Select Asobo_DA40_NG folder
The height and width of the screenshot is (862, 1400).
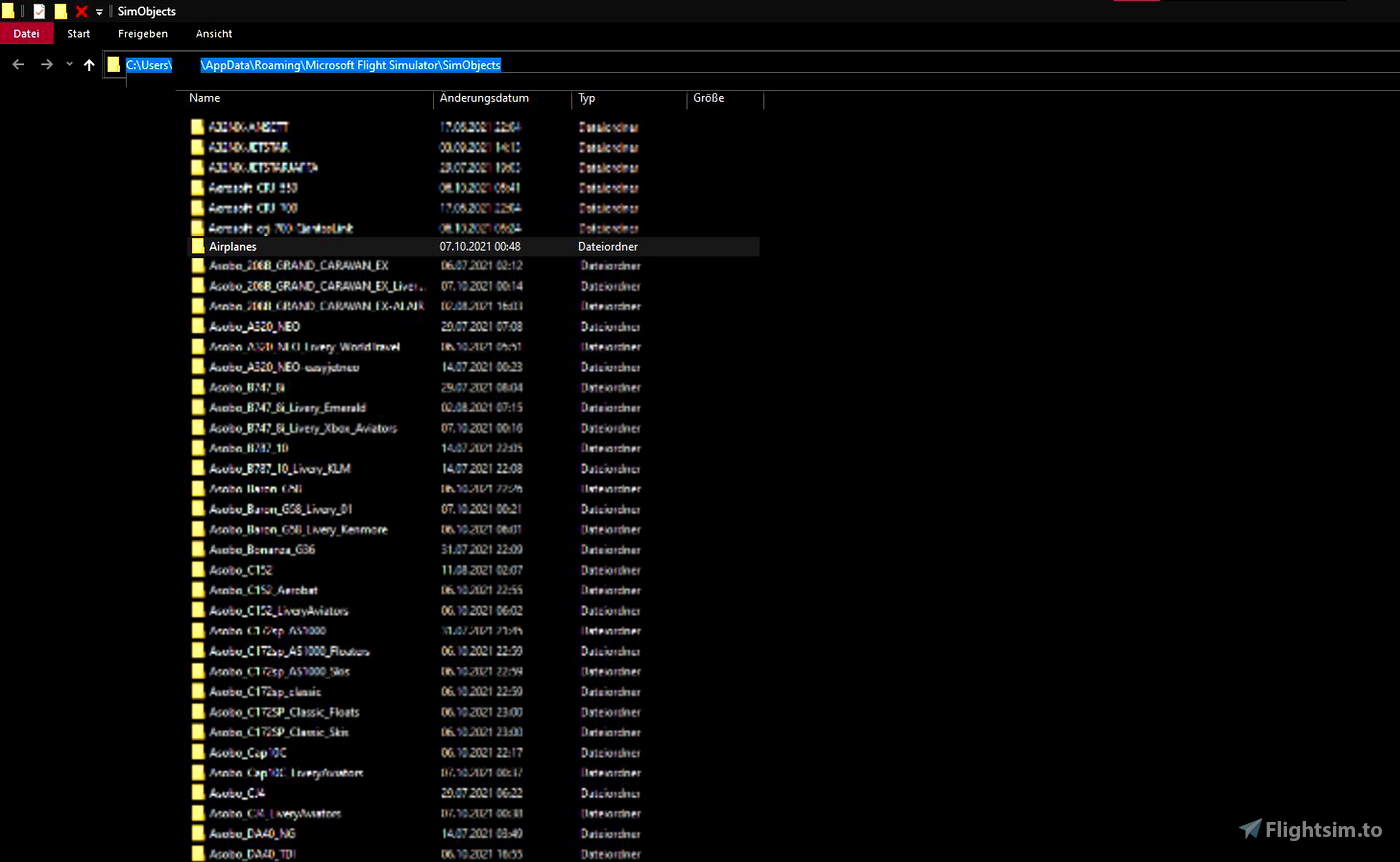click(252, 833)
